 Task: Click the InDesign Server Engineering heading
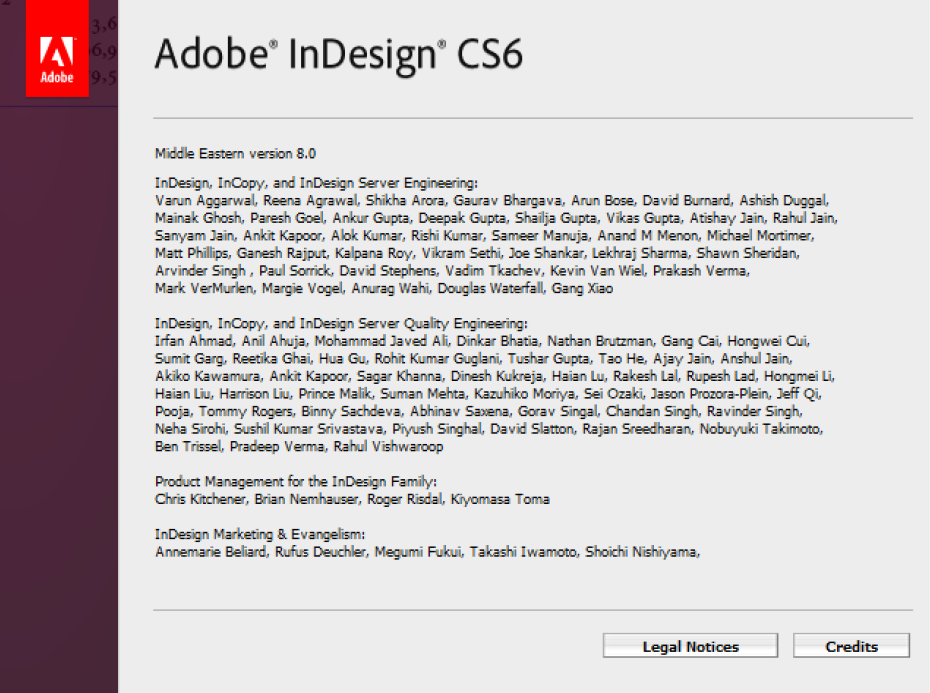point(316,183)
